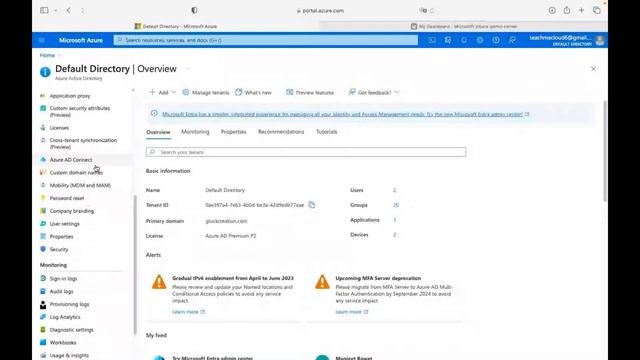
Task: Open Password reset
Action: [x=67, y=198]
